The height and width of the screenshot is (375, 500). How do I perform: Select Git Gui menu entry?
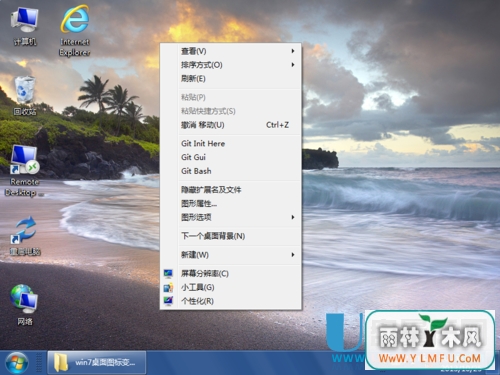(x=231, y=157)
